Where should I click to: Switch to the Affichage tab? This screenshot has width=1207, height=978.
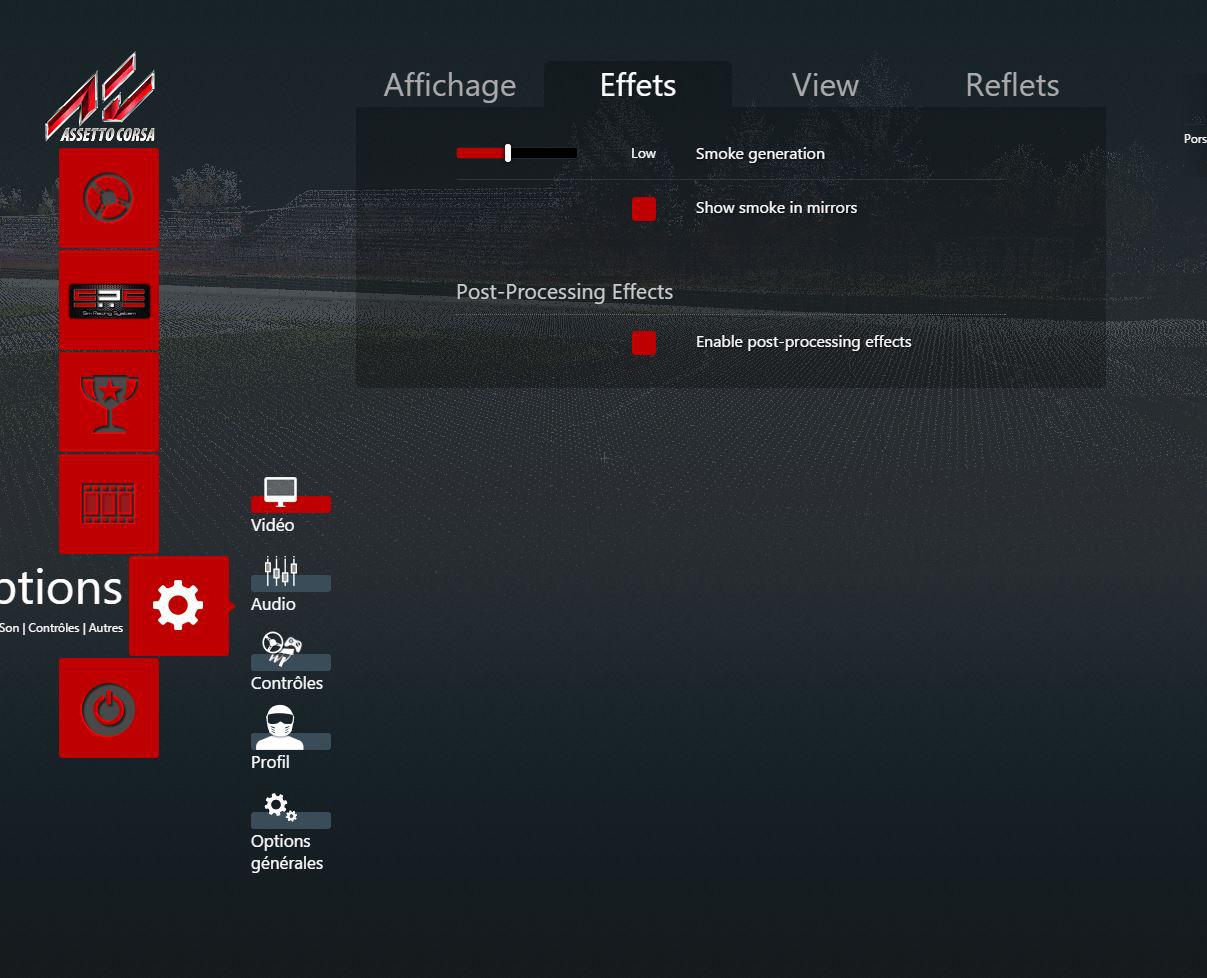coord(450,85)
